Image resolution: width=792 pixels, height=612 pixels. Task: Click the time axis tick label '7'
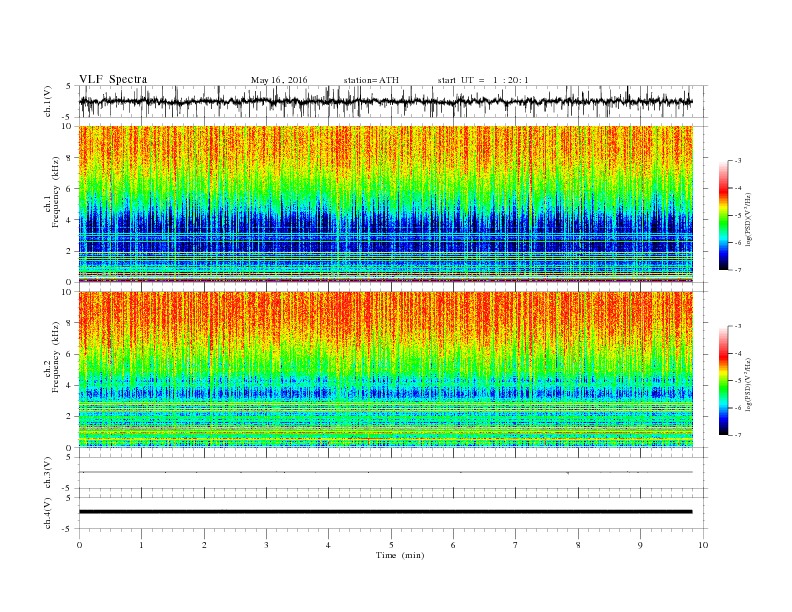tap(516, 545)
